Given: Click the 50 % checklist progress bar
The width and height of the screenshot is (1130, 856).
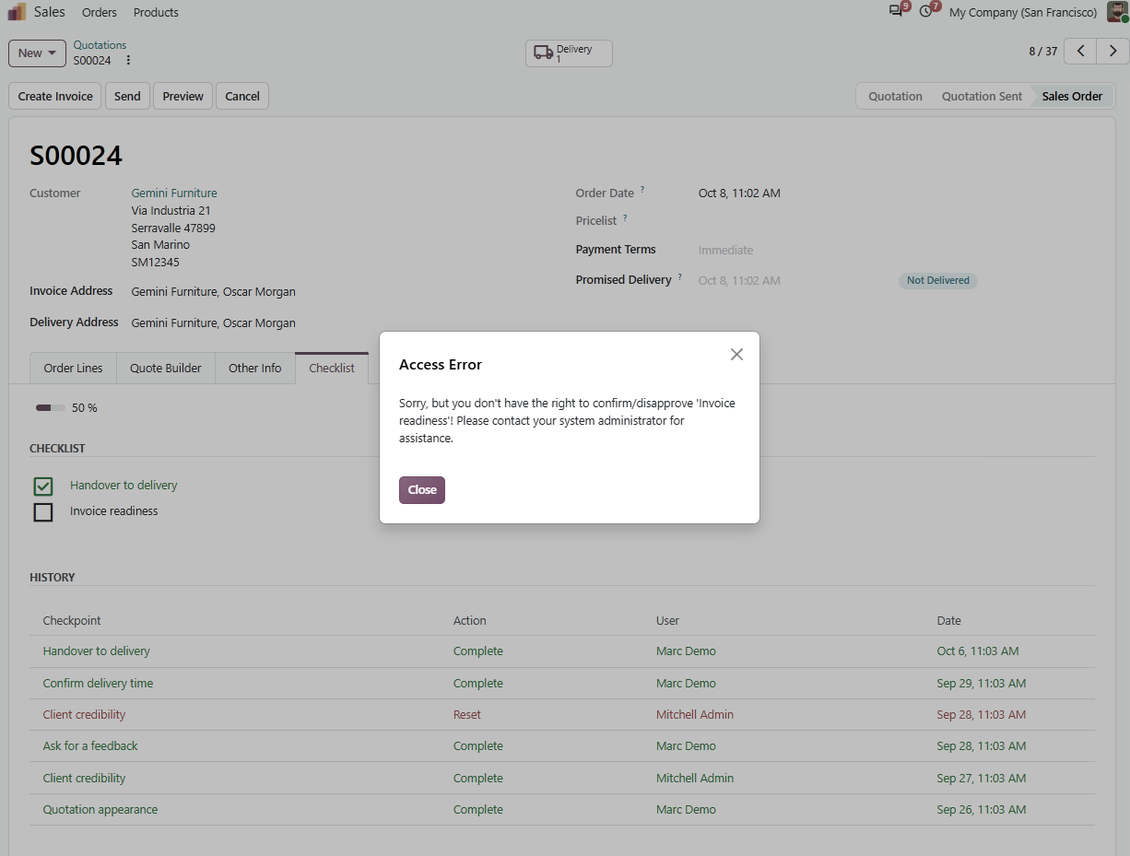Looking at the screenshot, I should pyautogui.click(x=50, y=408).
